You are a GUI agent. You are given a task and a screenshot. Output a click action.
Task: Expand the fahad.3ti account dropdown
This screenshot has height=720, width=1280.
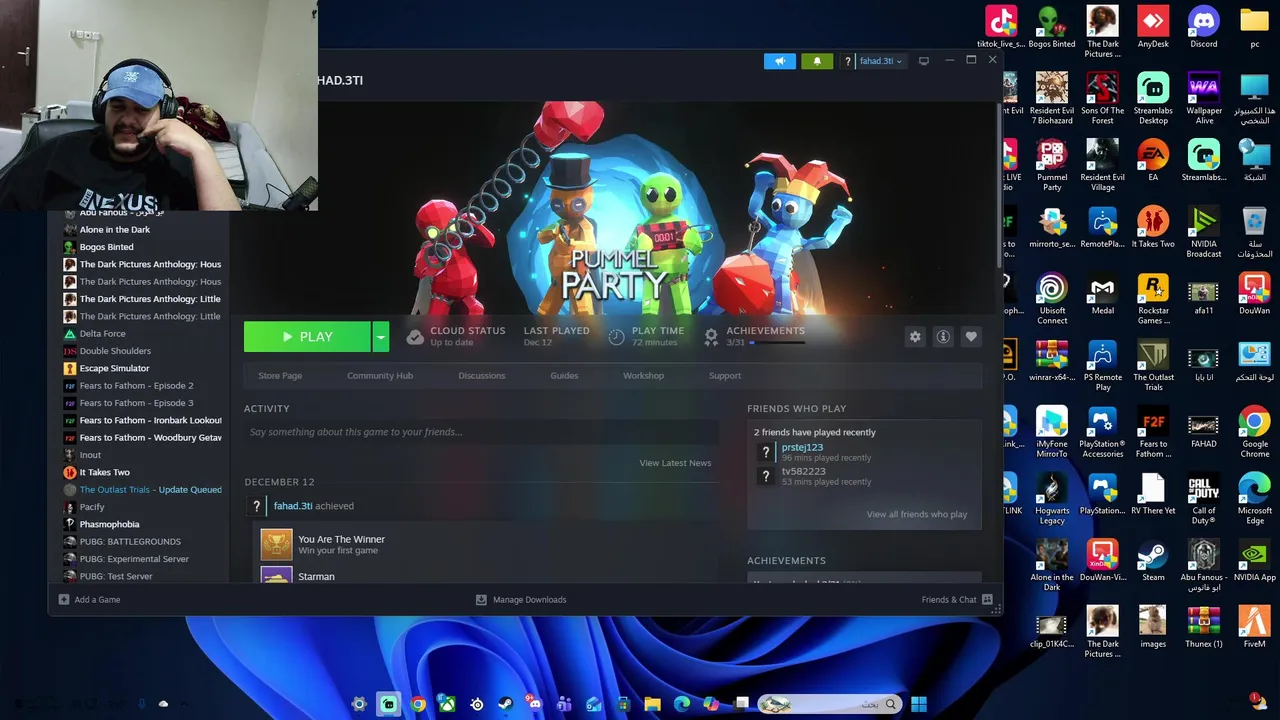(x=880, y=61)
